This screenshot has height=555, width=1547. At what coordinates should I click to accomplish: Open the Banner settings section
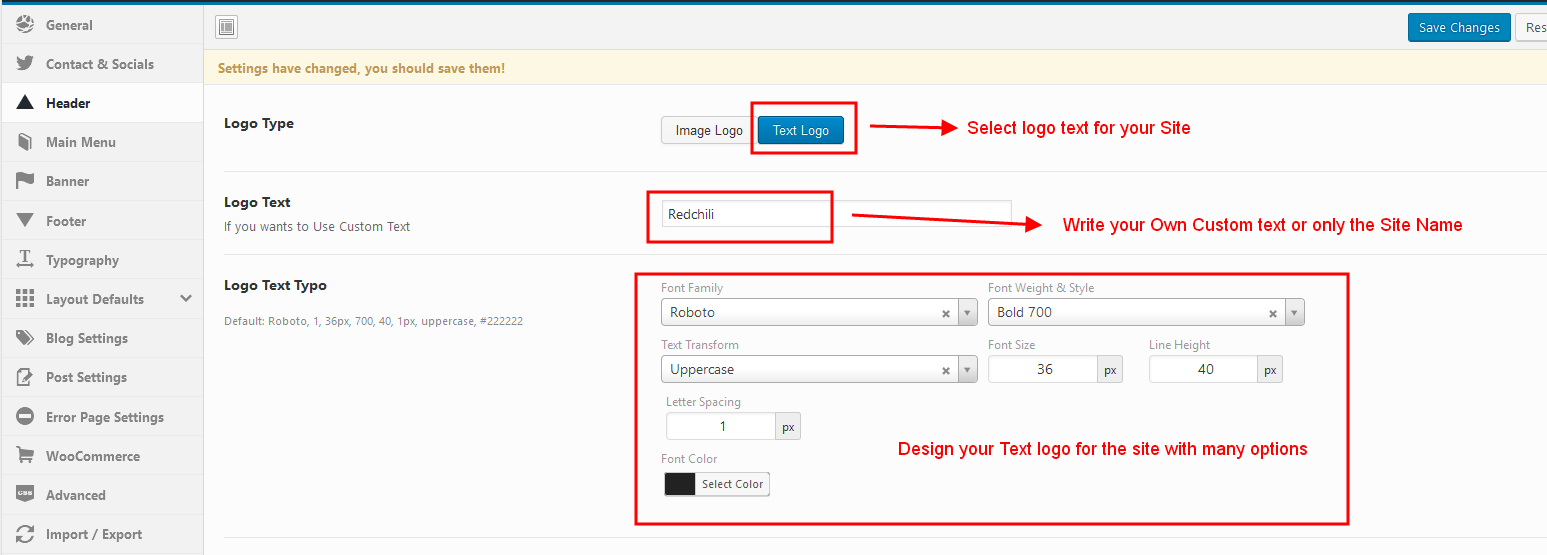tap(102, 181)
